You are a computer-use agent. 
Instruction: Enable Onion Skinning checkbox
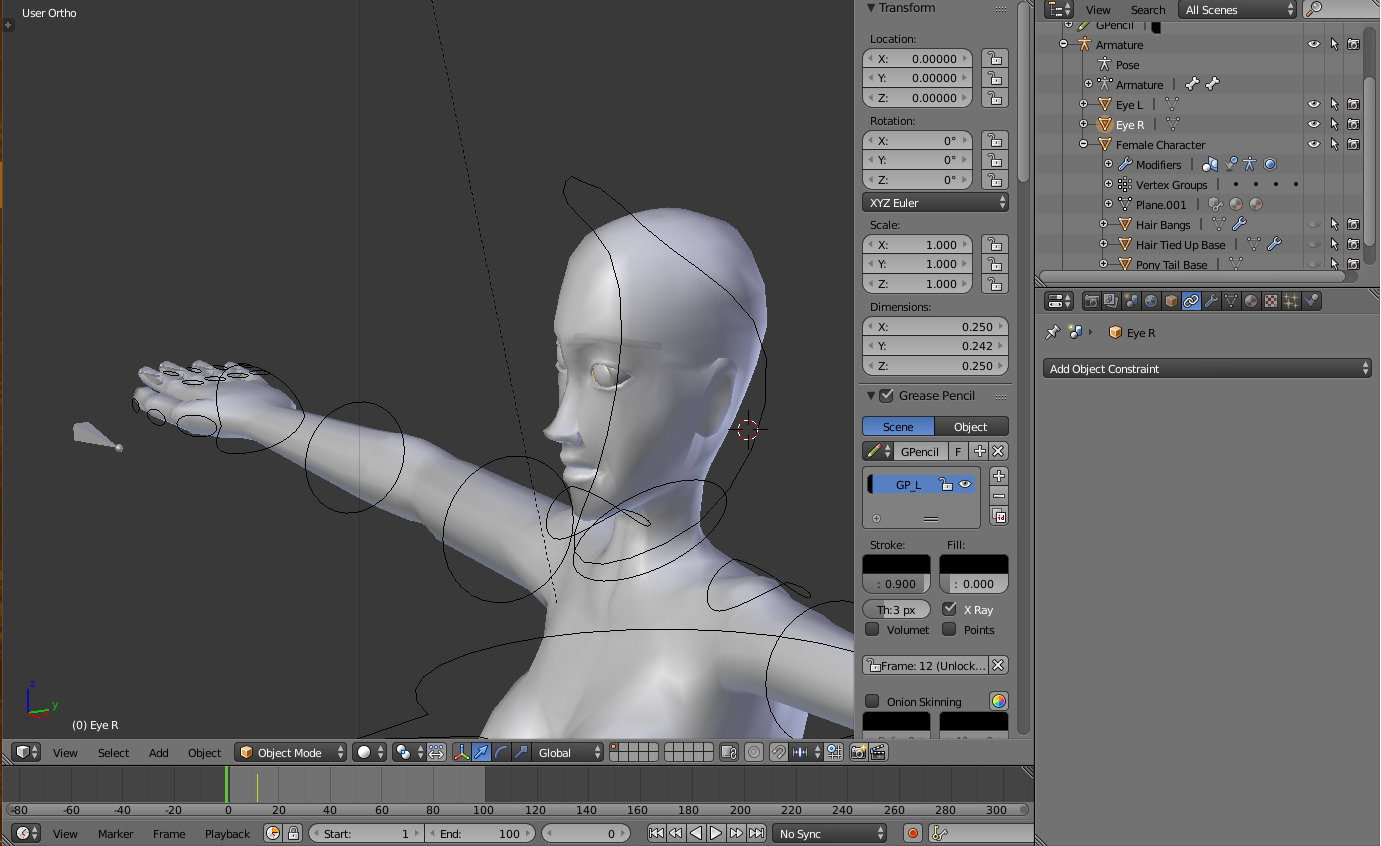pyautogui.click(x=872, y=701)
